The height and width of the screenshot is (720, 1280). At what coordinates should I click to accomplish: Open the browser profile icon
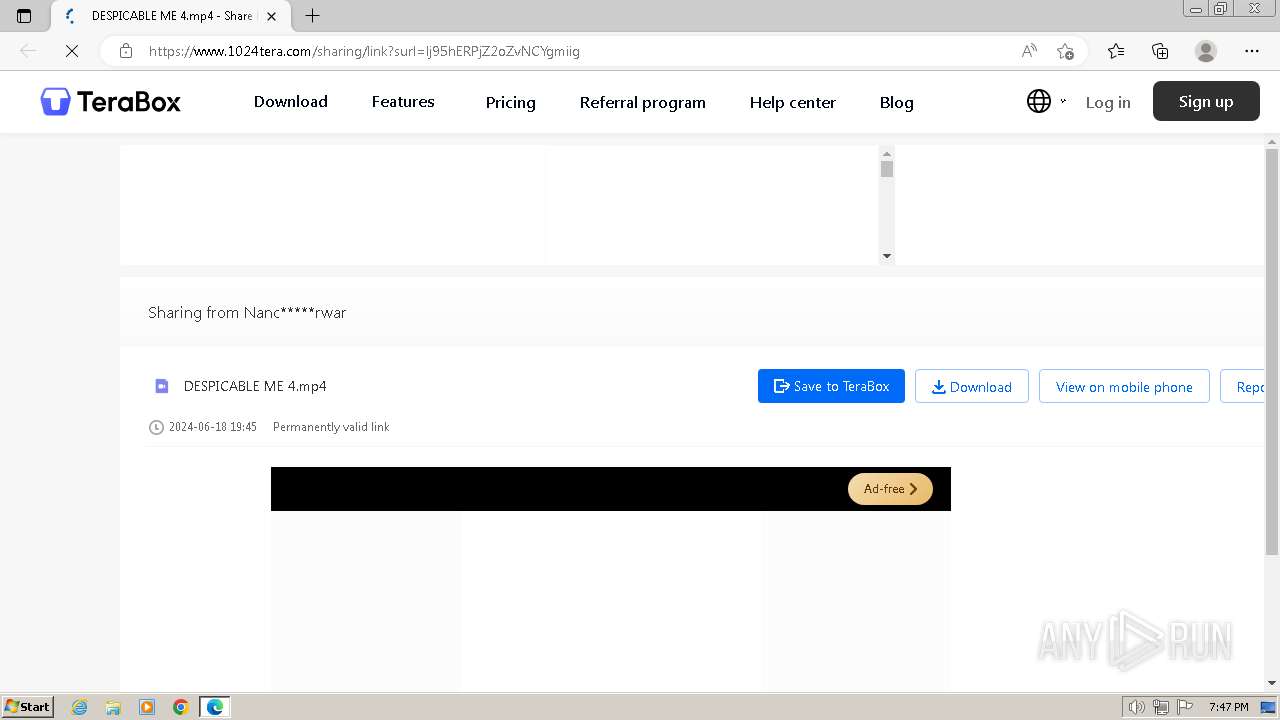[1206, 51]
